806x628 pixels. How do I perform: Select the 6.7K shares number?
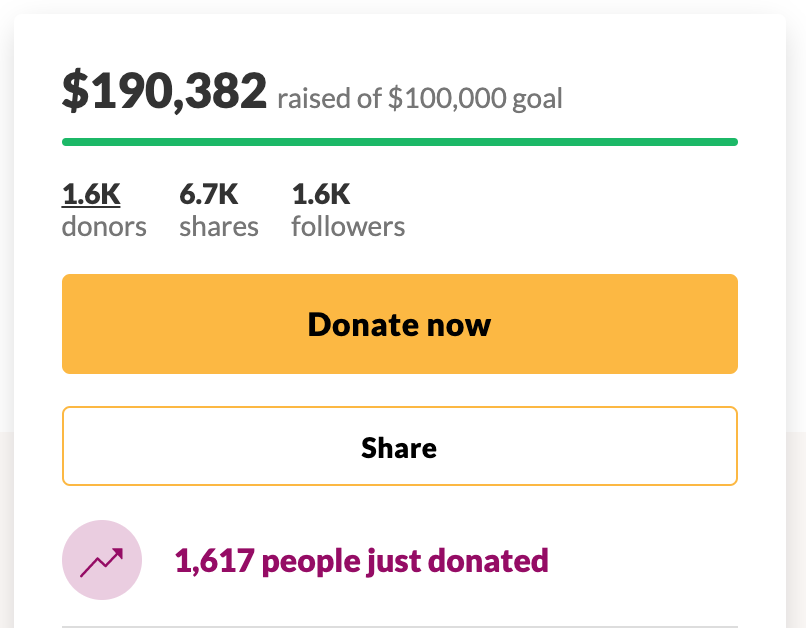coord(208,193)
